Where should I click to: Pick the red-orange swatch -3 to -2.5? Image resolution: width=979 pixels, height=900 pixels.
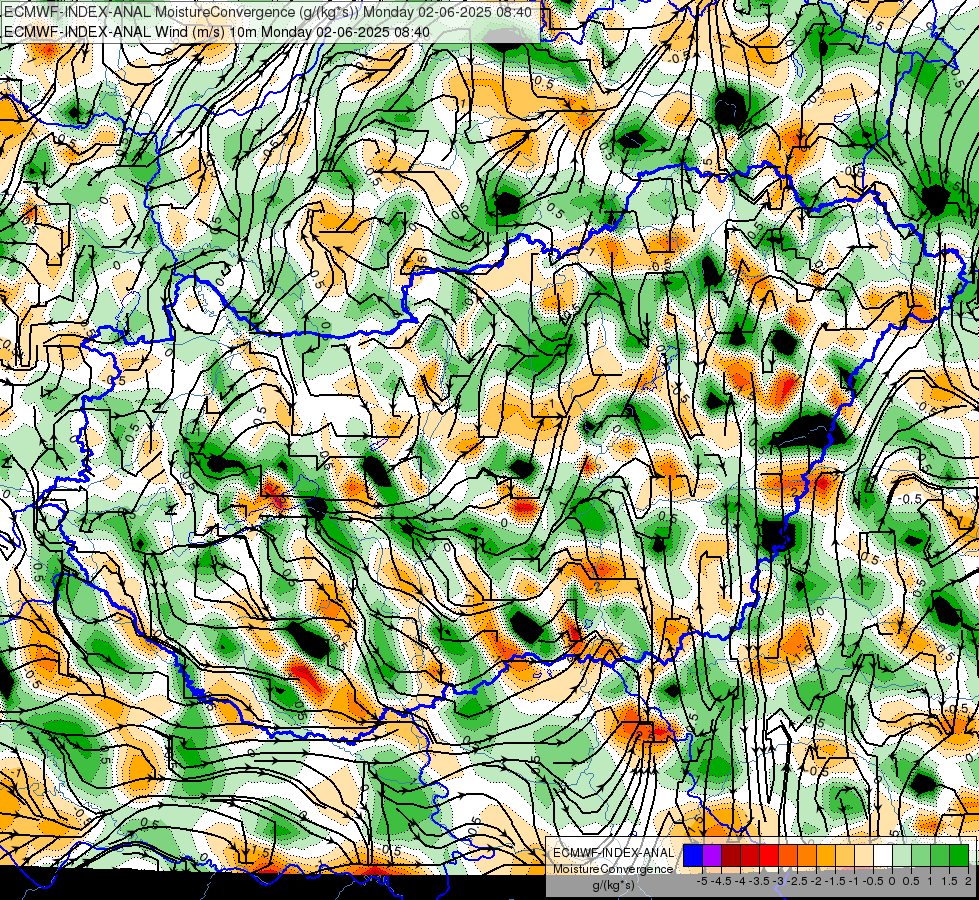[x=788, y=856]
